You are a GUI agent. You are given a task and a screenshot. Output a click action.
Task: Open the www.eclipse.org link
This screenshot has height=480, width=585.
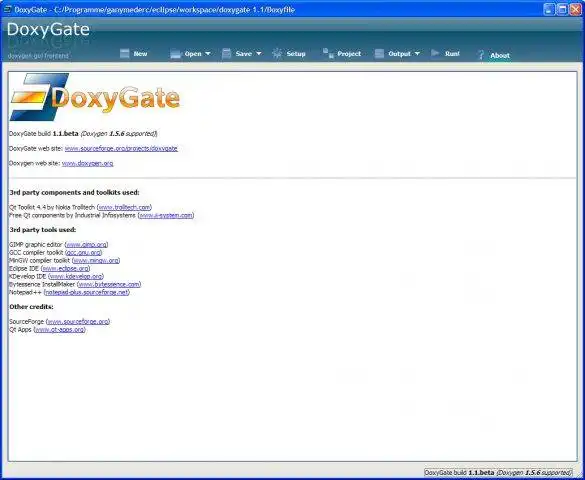(x=66, y=268)
